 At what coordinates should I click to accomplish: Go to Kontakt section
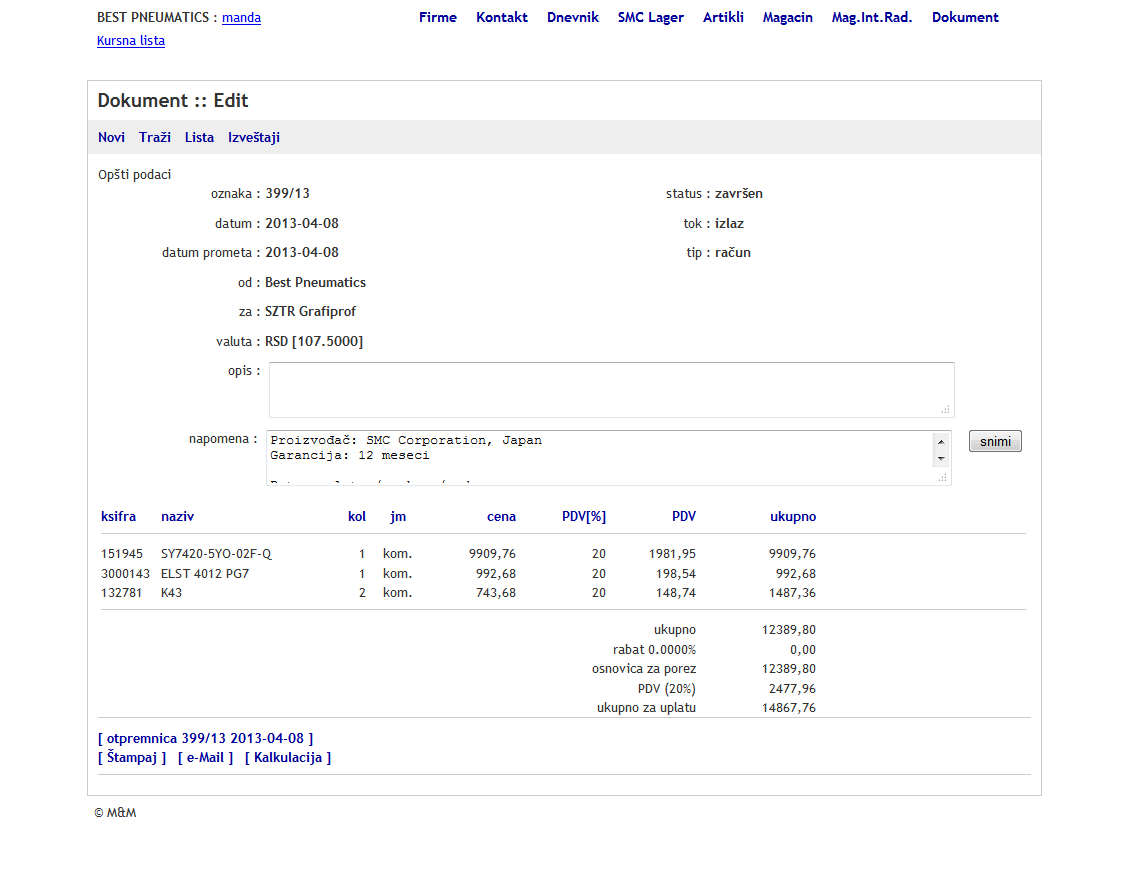point(502,17)
